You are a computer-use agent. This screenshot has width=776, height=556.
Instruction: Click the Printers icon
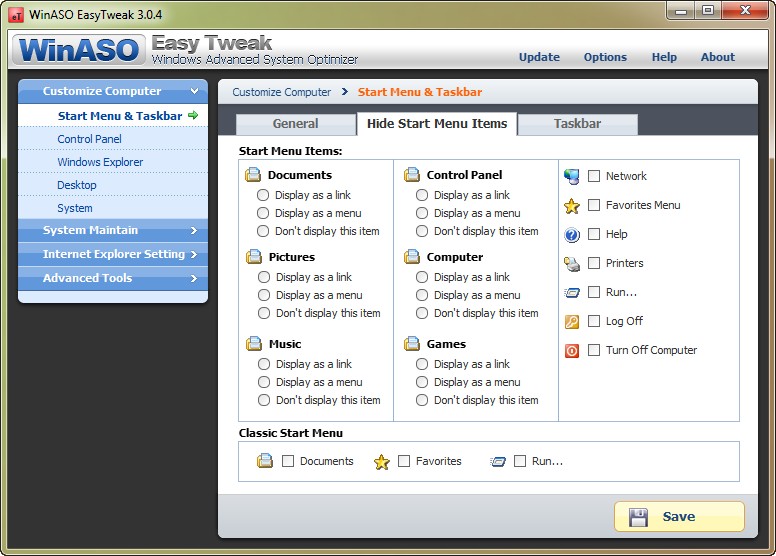[x=572, y=264]
